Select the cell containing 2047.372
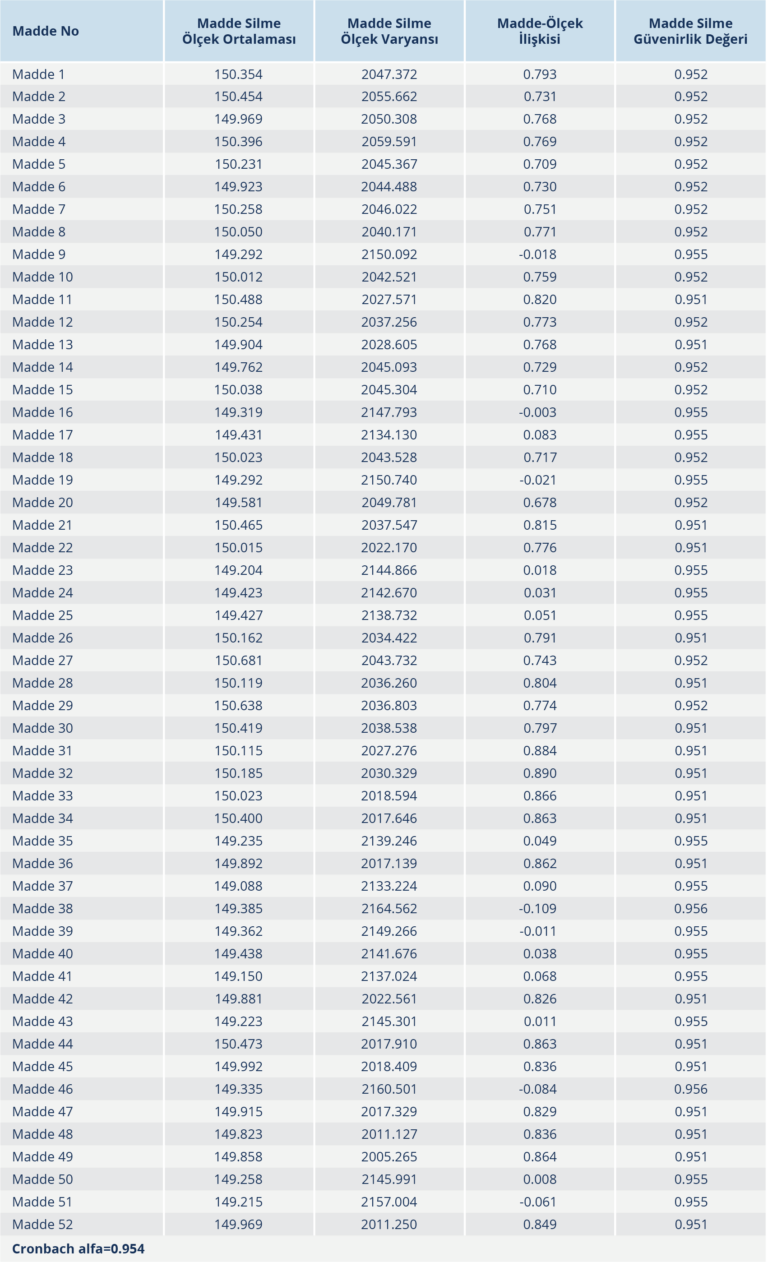The height and width of the screenshot is (1262, 768). click(389, 74)
